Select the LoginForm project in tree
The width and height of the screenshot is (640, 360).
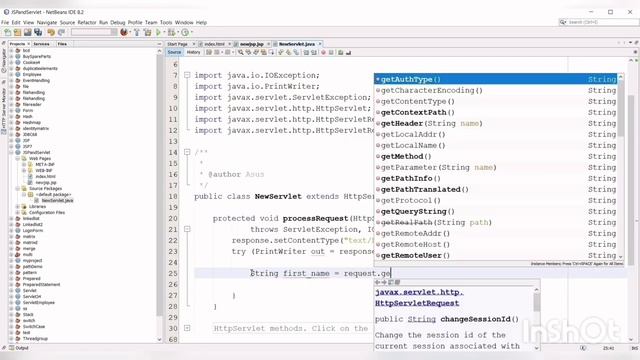[x=33, y=231]
